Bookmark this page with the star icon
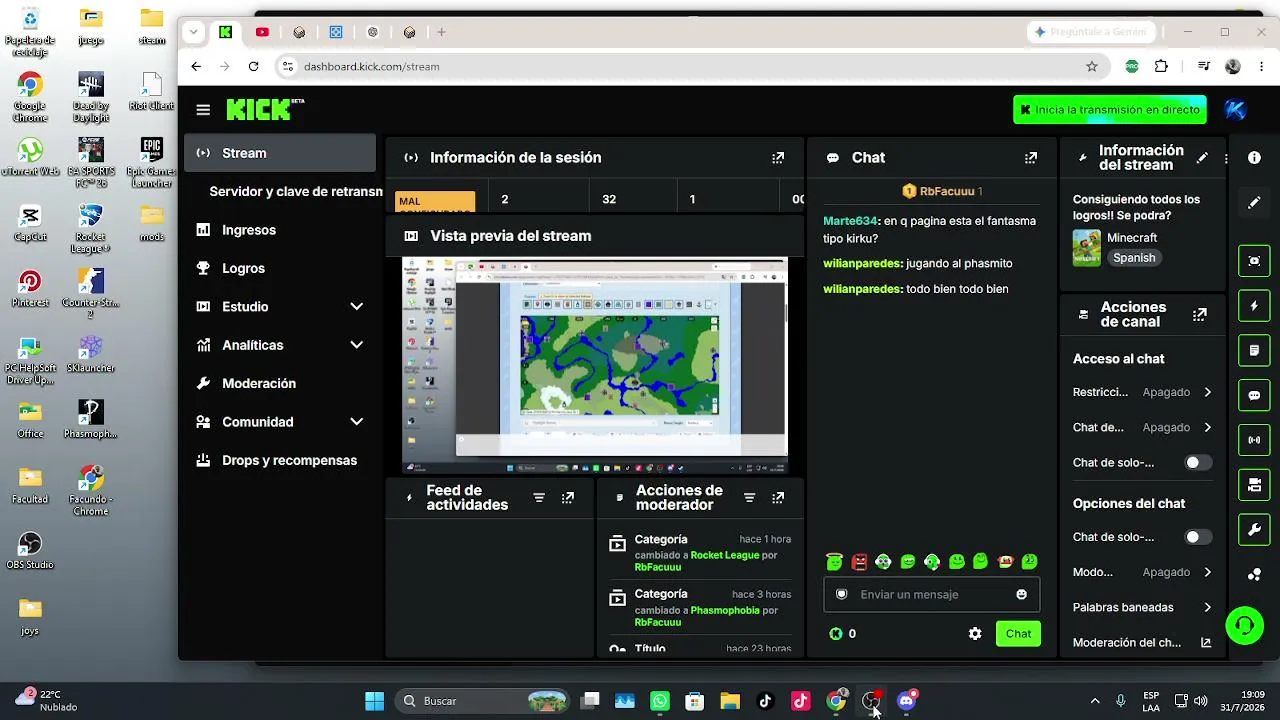Image resolution: width=1280 pixels, height=720 pixels. click(1092, 67)
